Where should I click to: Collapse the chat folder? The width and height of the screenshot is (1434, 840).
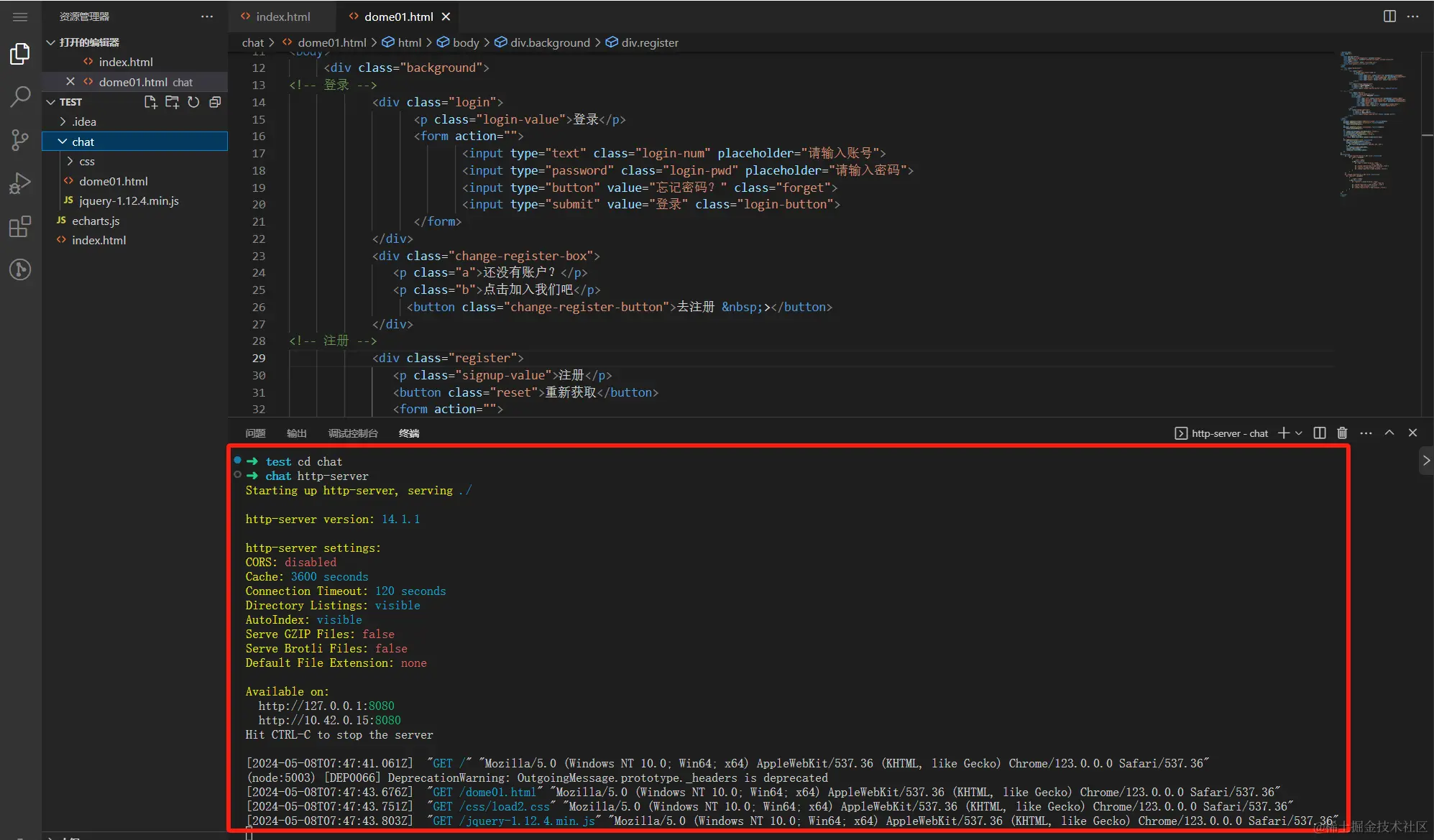point(63,142)
